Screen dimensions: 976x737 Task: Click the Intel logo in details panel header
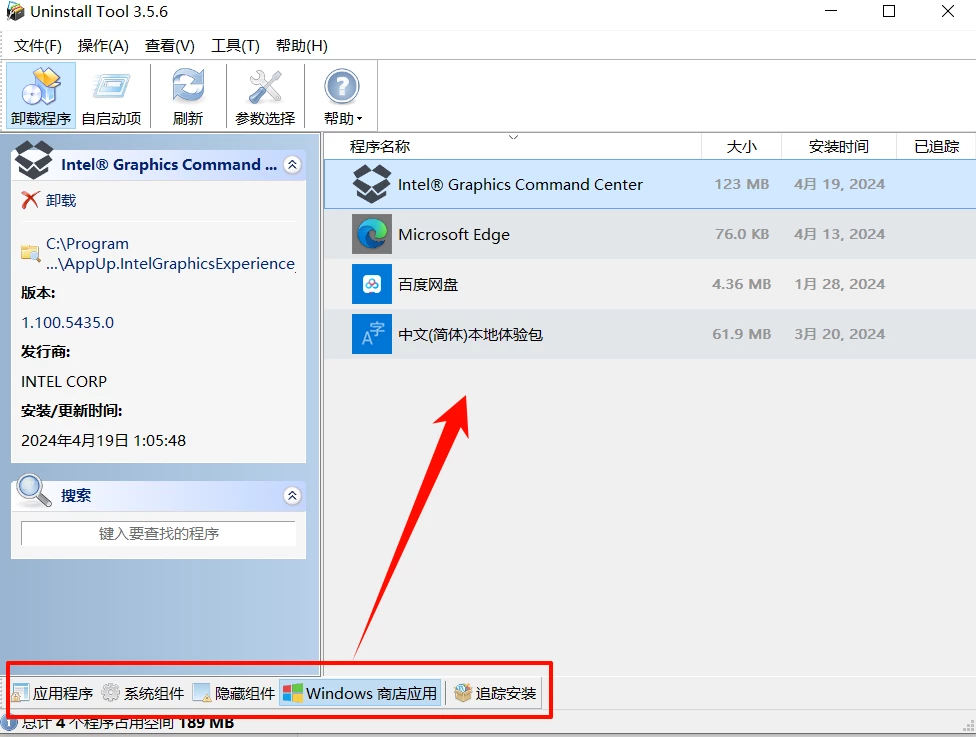click(x=34, y=160)
